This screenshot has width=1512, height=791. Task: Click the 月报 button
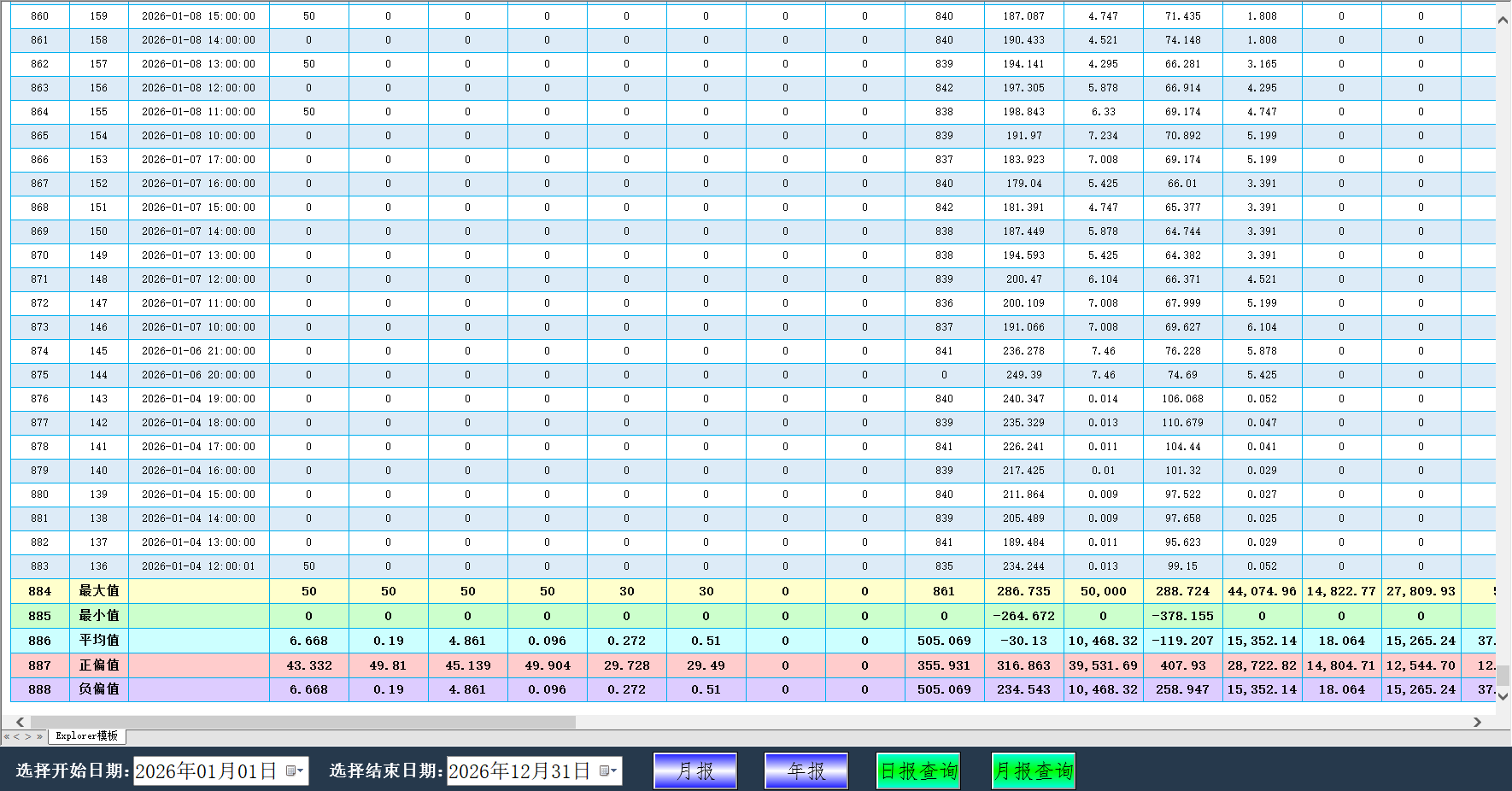pyautogui.click(x=695, y=770)
